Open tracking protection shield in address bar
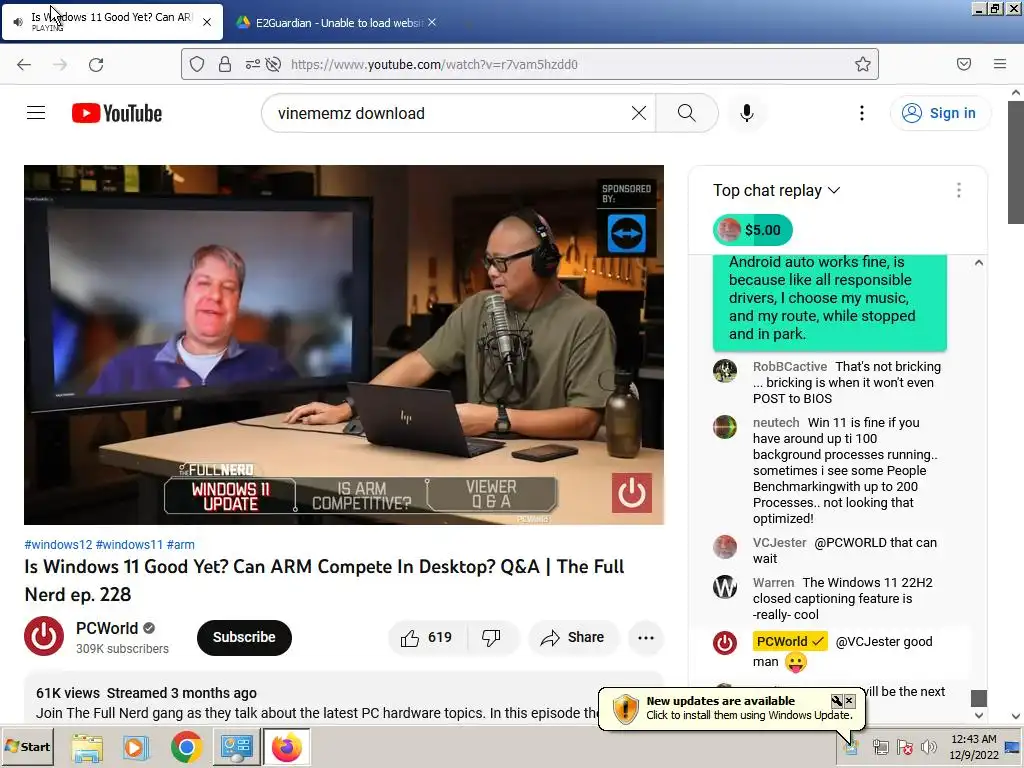This screenshot has width=1024, height=768. (197, 64)
